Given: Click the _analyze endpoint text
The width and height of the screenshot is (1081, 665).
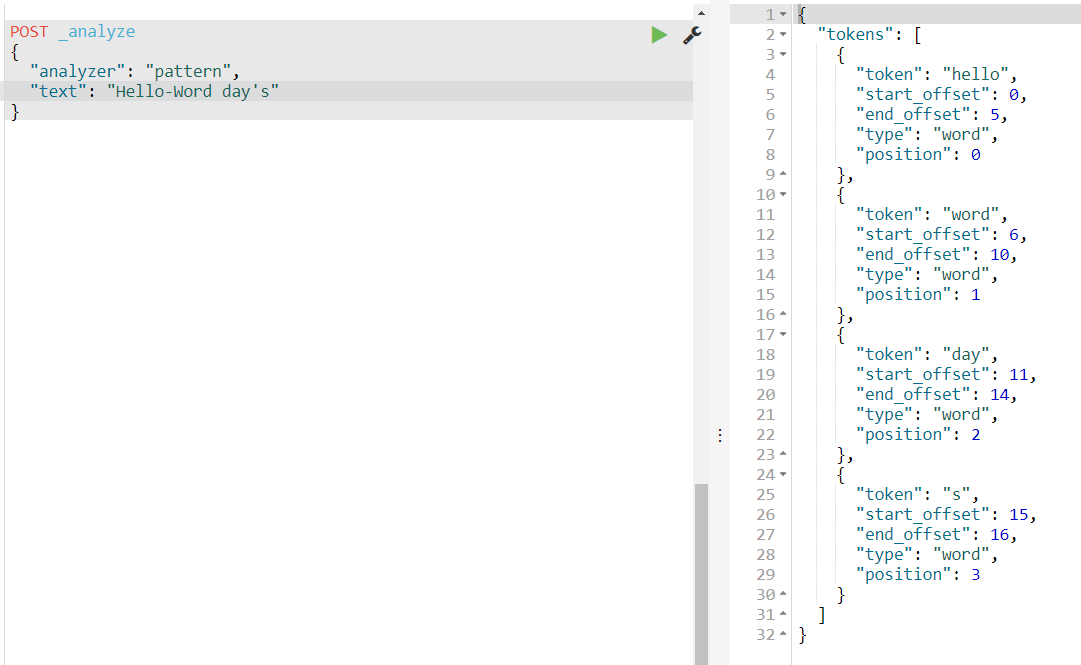Looking at the screenshot, I should pos(97,32).
